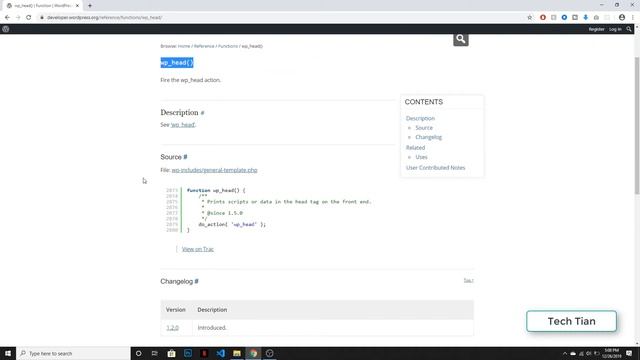This screenshot has height=360, width=640.
Task: Click the admin bar search magnifier
Action: coord(629,29)
